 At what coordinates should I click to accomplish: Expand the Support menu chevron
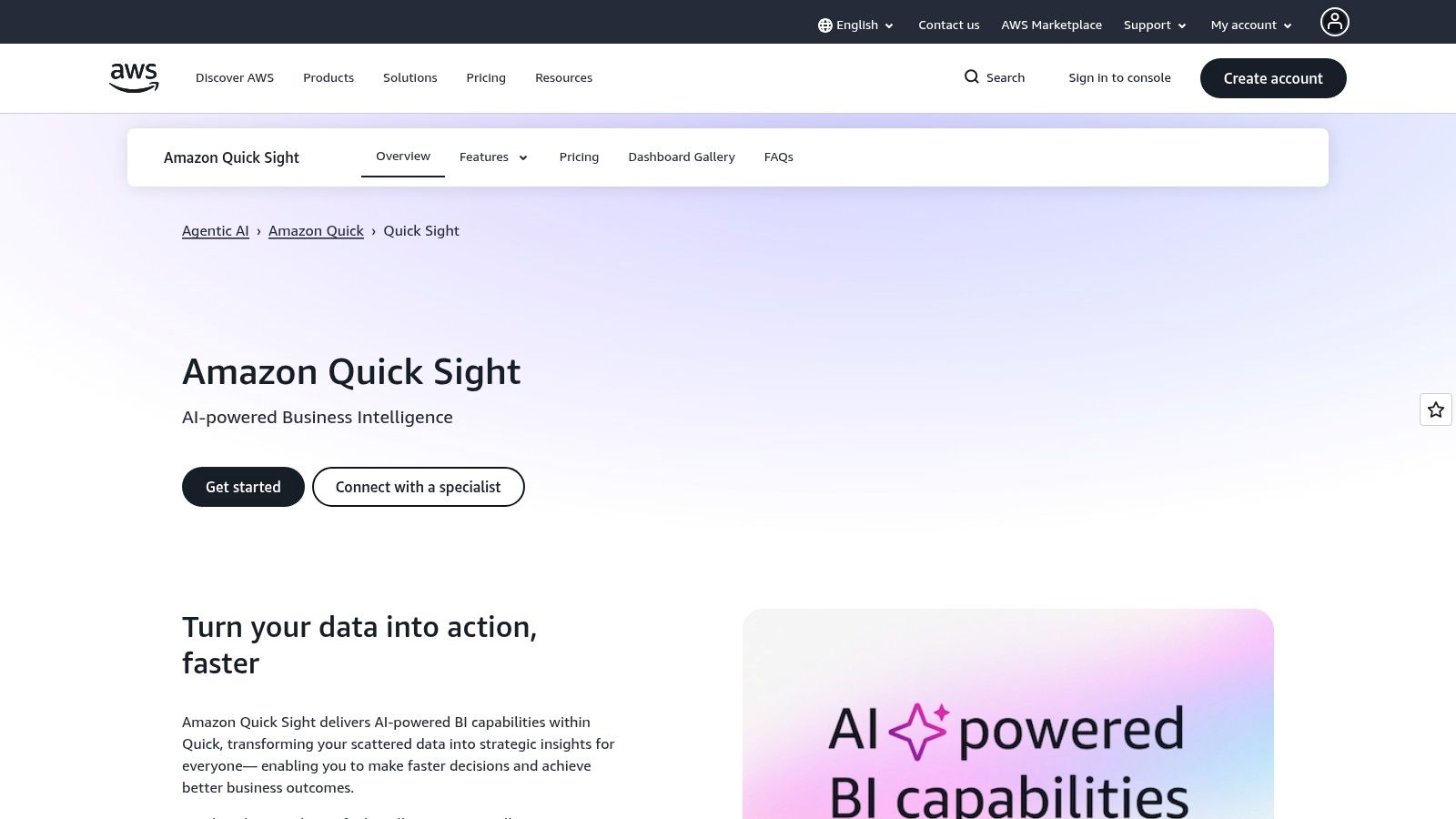tap(1181, 25)
